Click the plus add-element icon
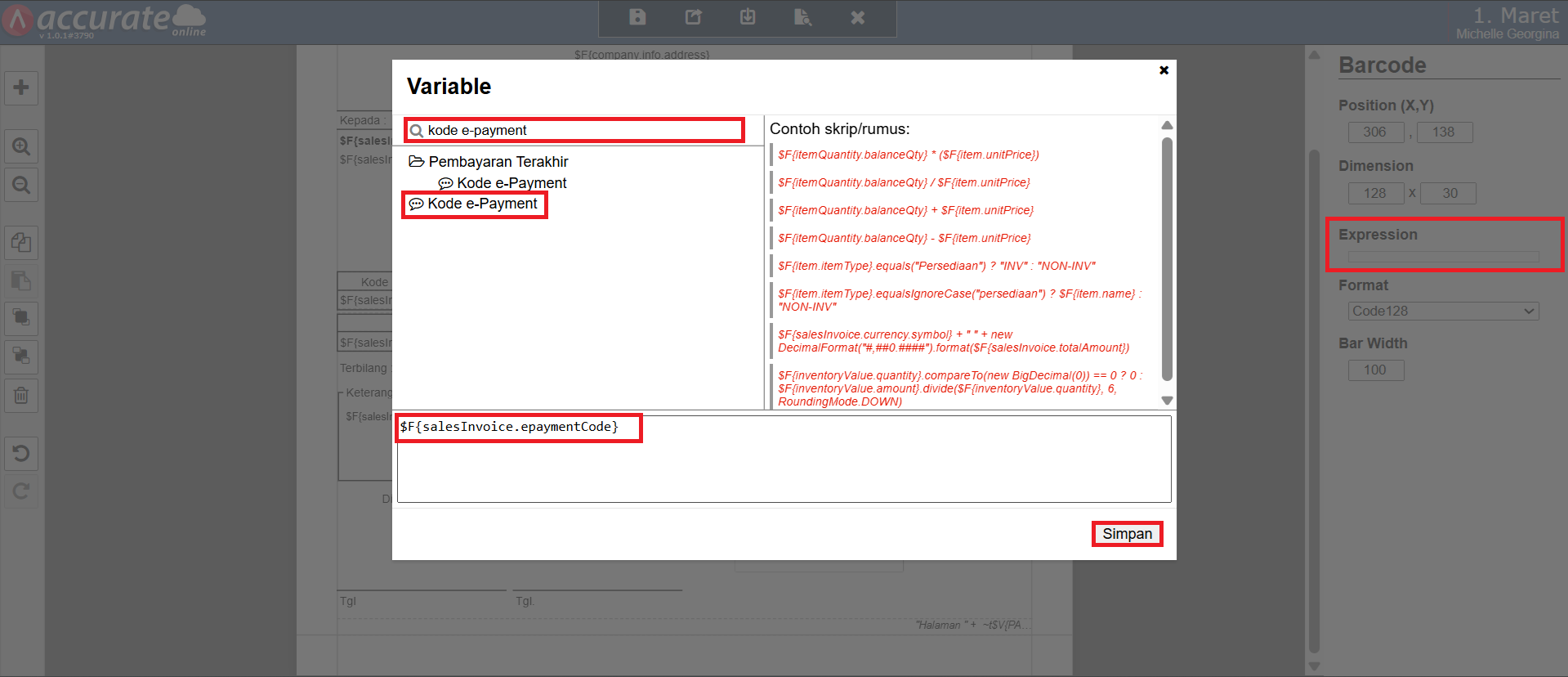Image resolution: width=1568 pixels, height=677 pixels. pyautogui.click(x=21, y=87)
